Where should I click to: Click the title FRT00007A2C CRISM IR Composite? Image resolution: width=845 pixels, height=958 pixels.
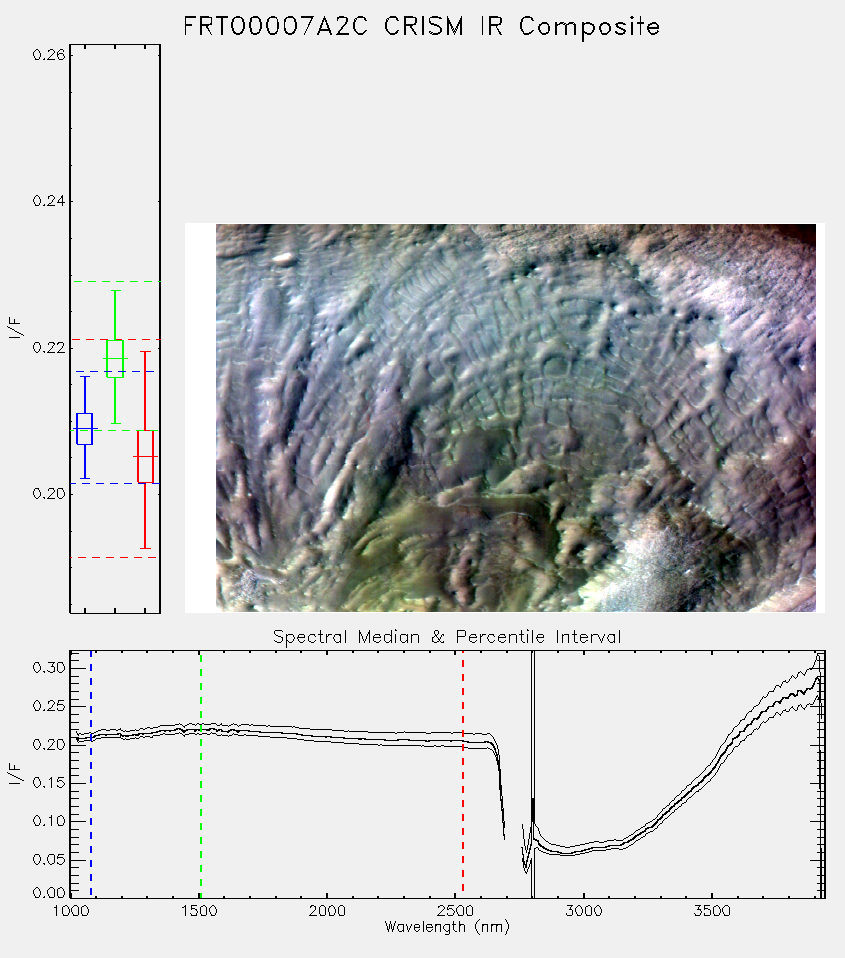click(x=422, y=27)
